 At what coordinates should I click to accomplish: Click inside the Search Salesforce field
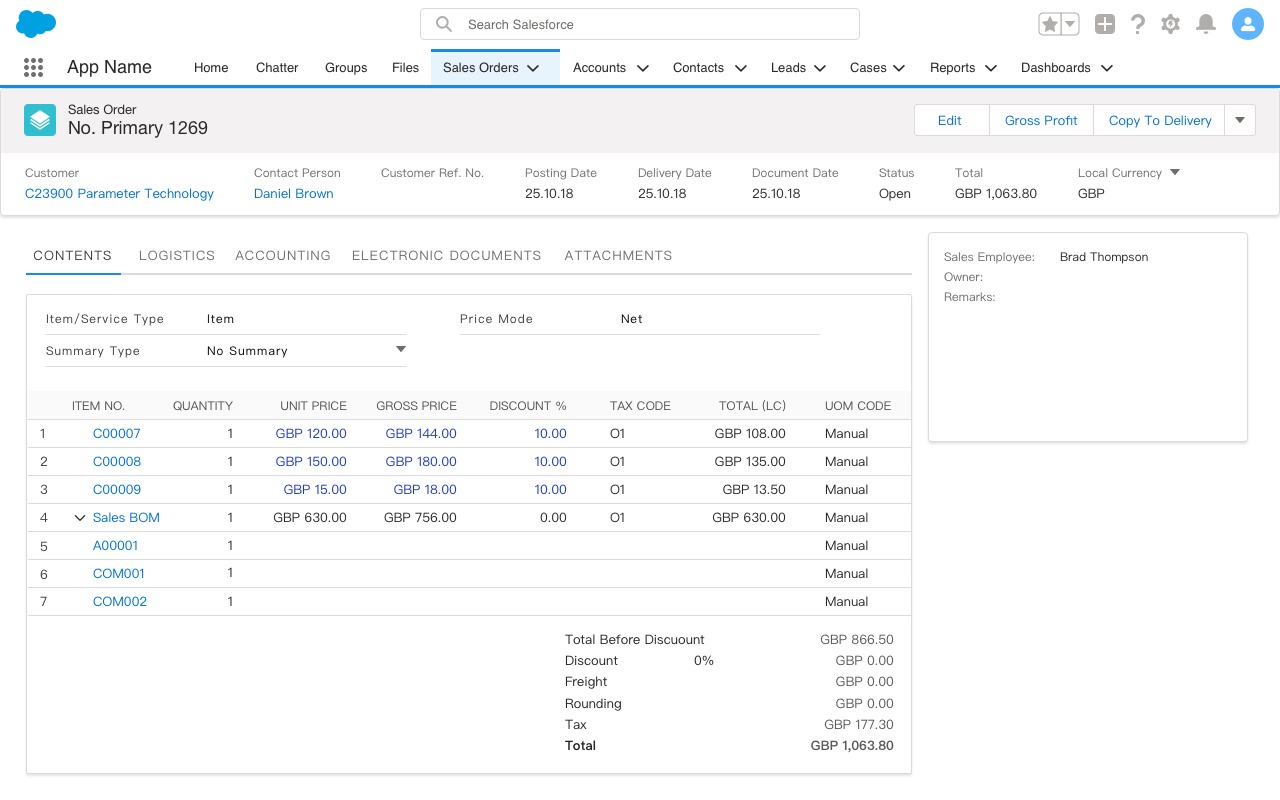tap(640, 23)
